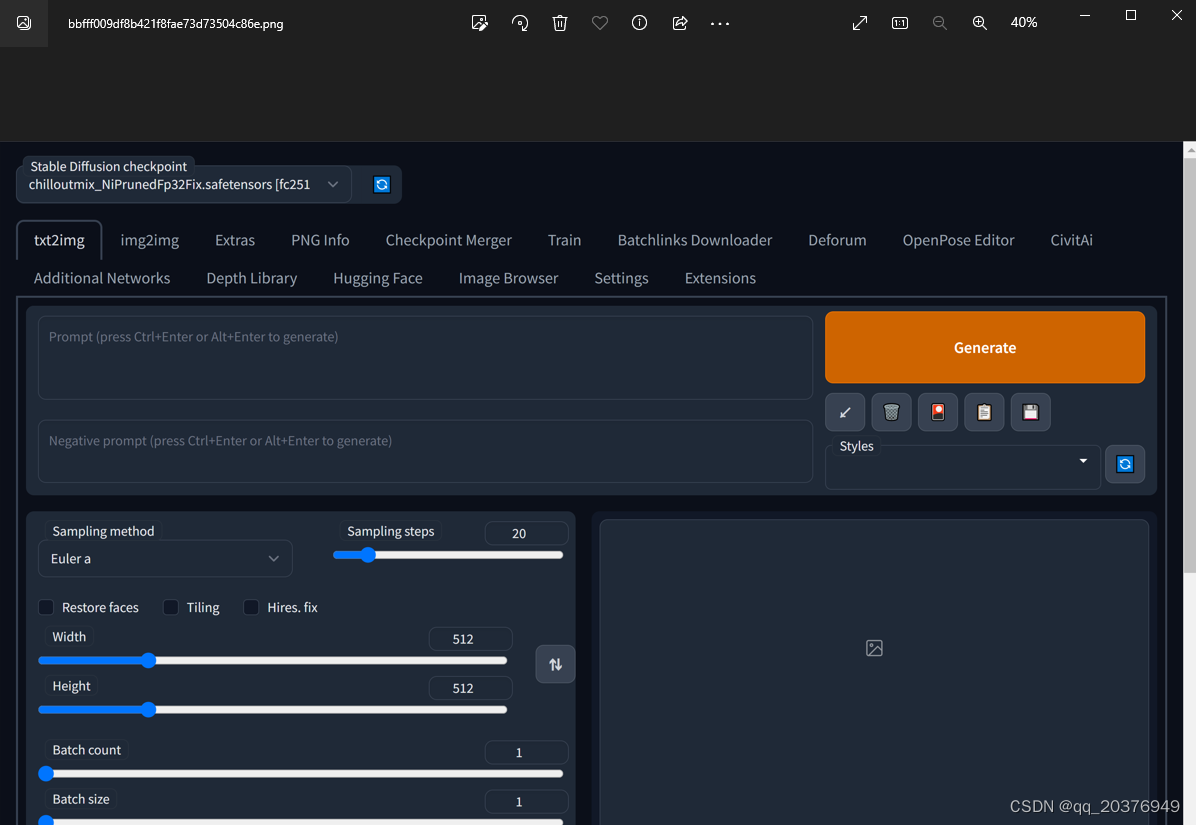Click the trash icon to clear prompt
Image resolution: width=1196 pixels, height=825 pixels.
click(x=891, y=412)
